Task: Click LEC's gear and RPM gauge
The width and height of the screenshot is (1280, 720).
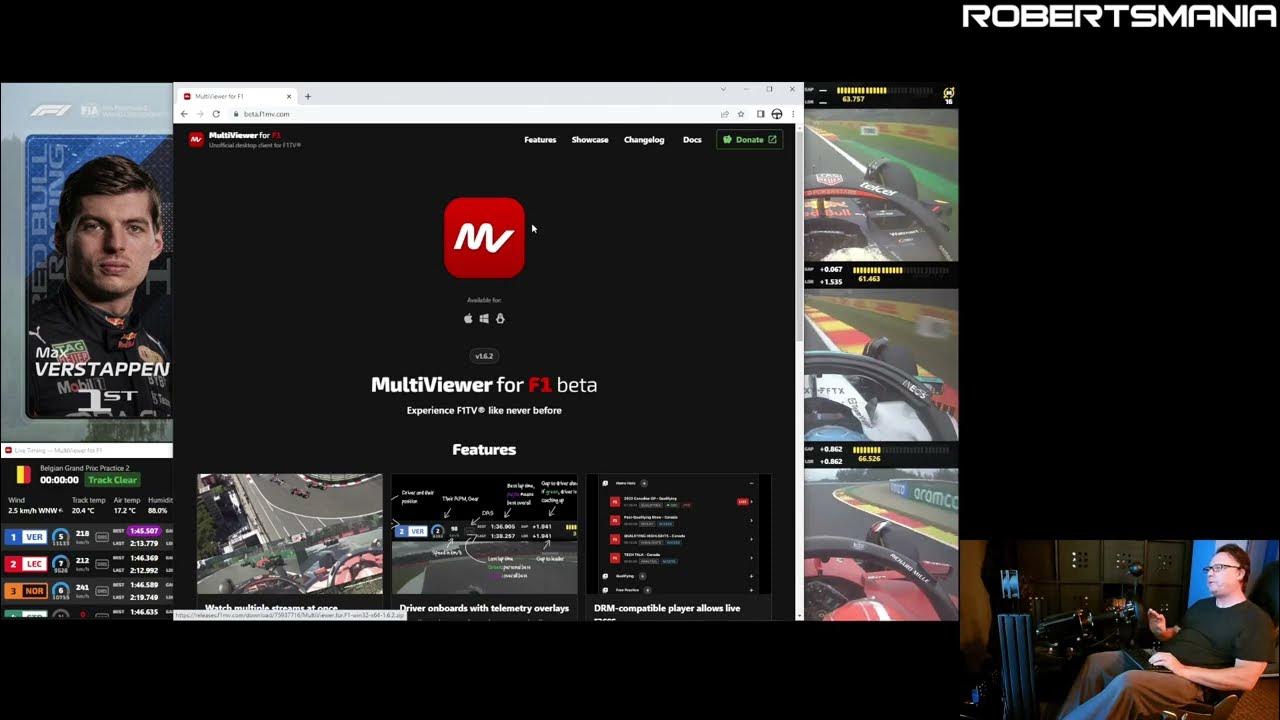Action: [60, 564]
